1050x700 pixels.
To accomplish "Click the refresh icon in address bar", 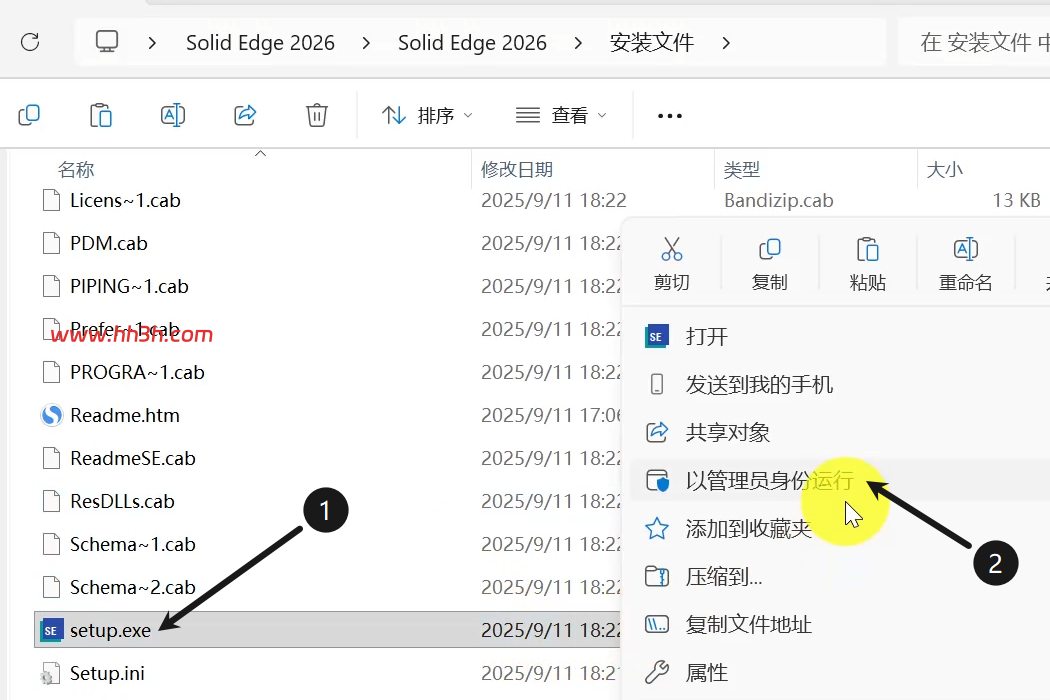I will [x=30, y=42].
